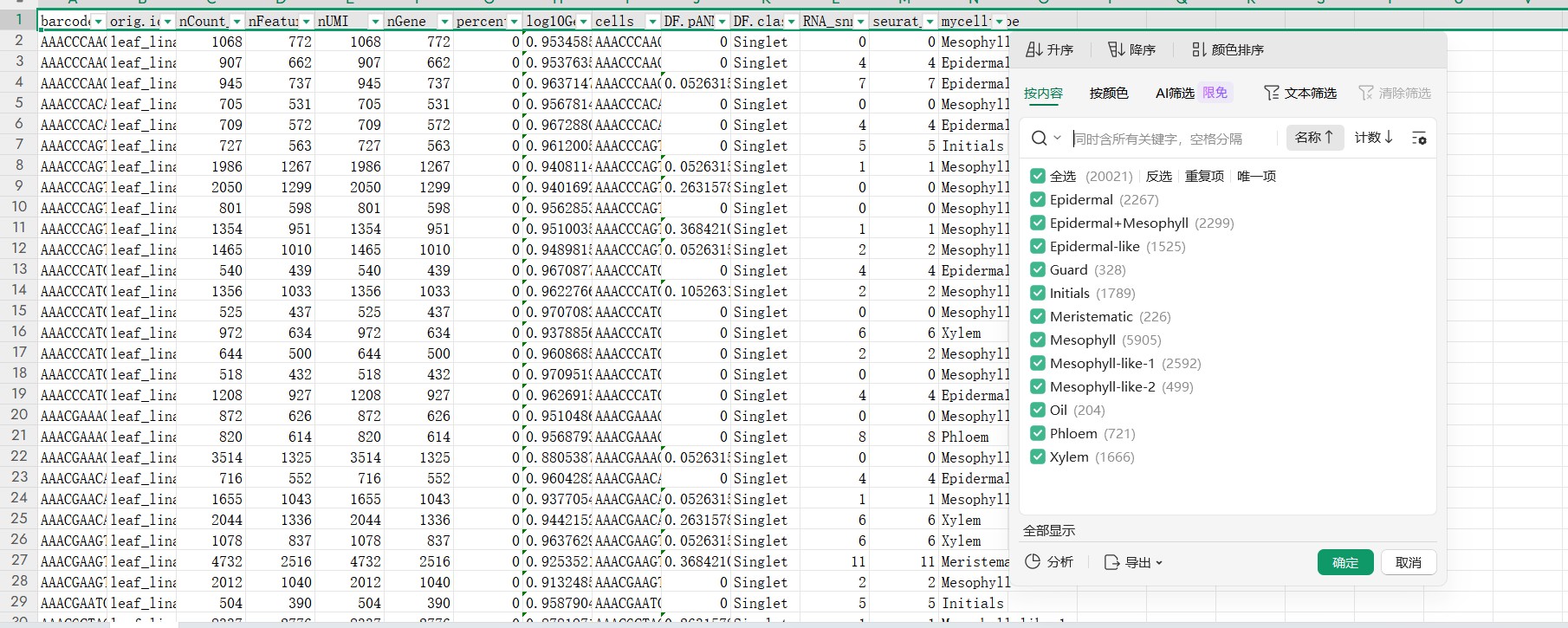Open orig.ident column filter dropdown
The width and height of the screenshot is (1568, 628).
pyautogui.click(x=167, y=21)
